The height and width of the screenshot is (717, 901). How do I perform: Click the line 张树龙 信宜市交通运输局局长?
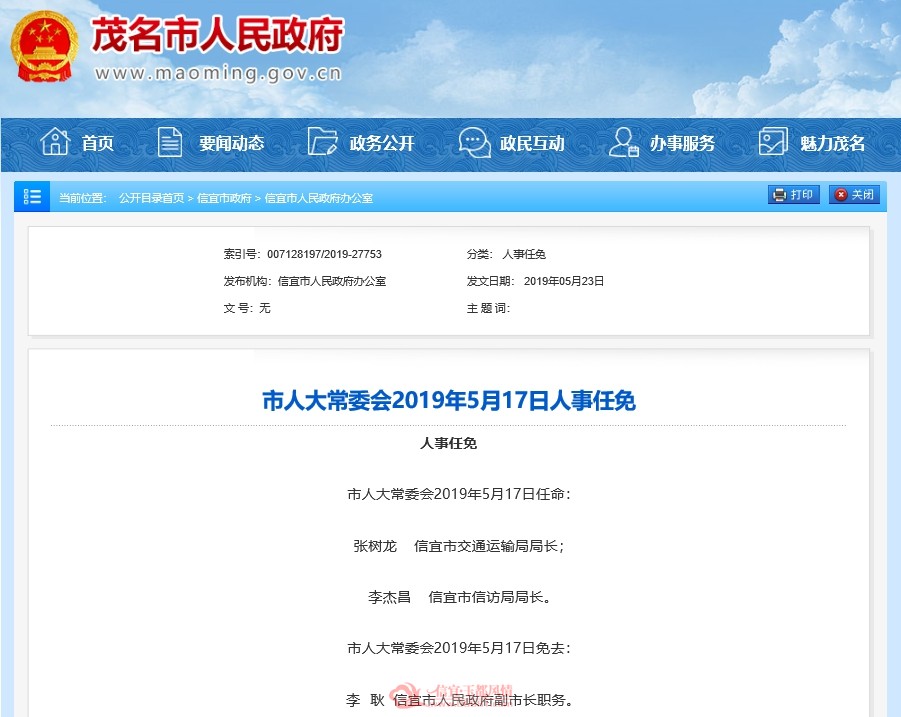[459, 546]
